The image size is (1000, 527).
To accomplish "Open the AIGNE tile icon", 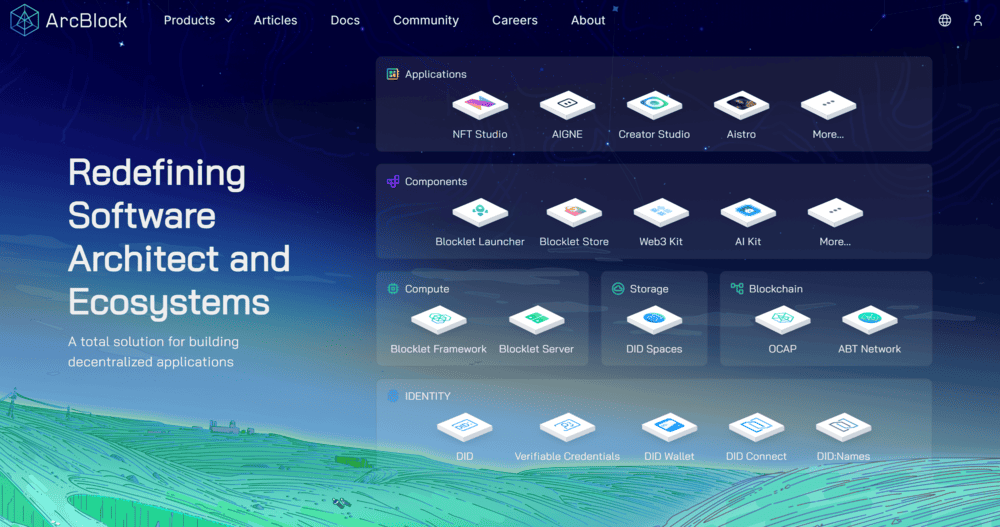I will pyautogui.click(x=567, y=105).
